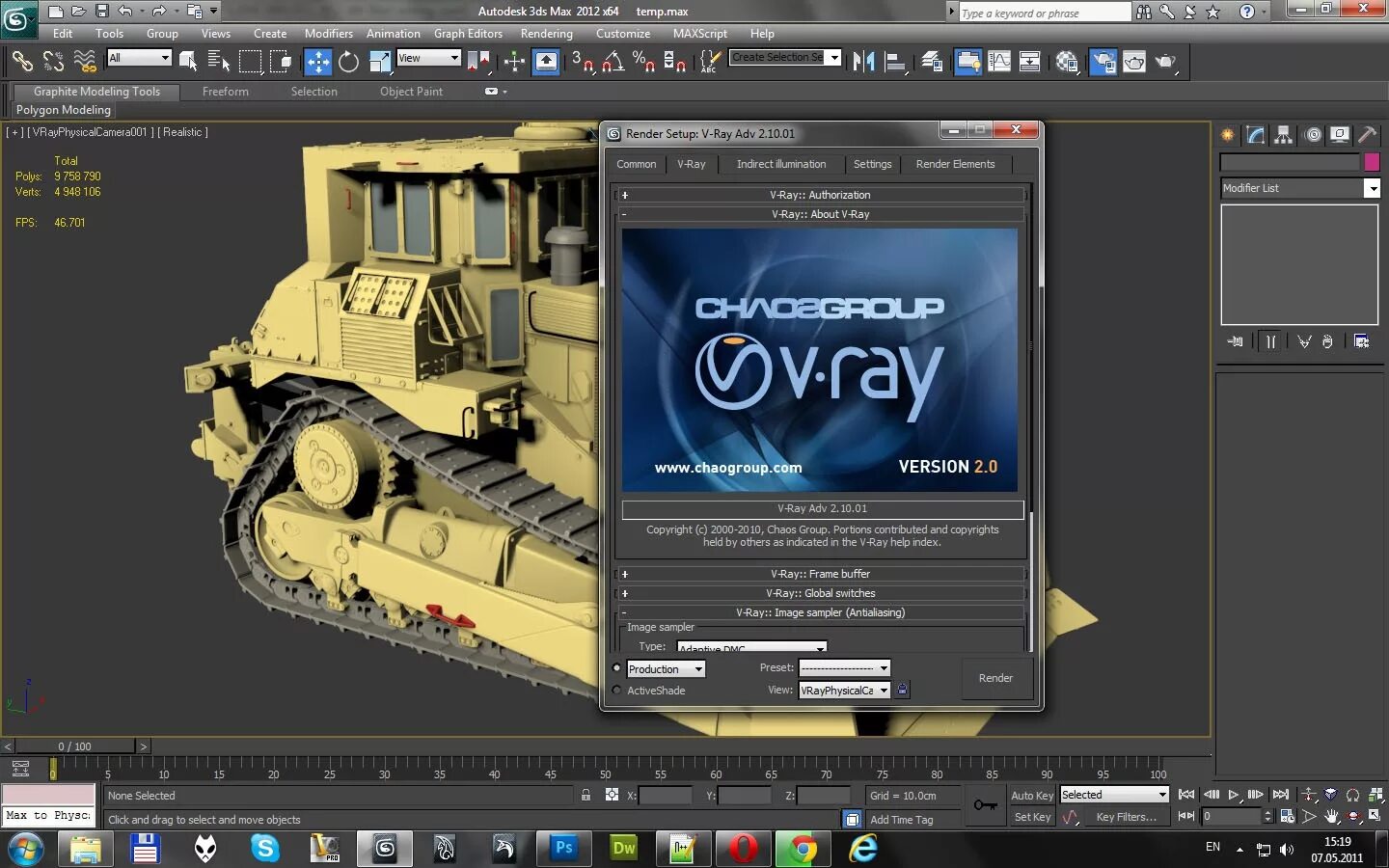Toggle the Graphite Modeling ribbon

coord(967,62)
